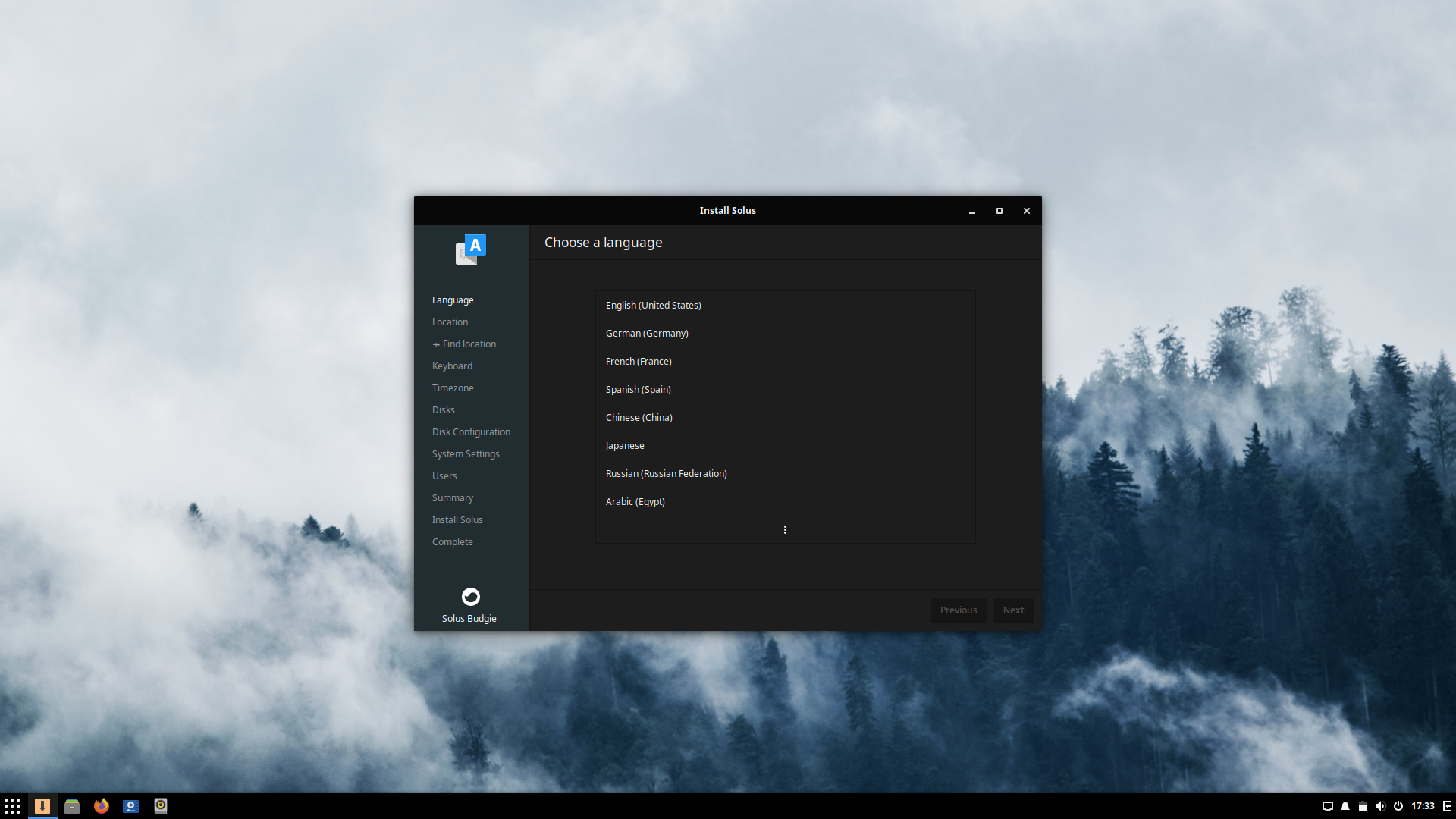Click the Next button
1456x819 pixels.
tap(1014, 610)
